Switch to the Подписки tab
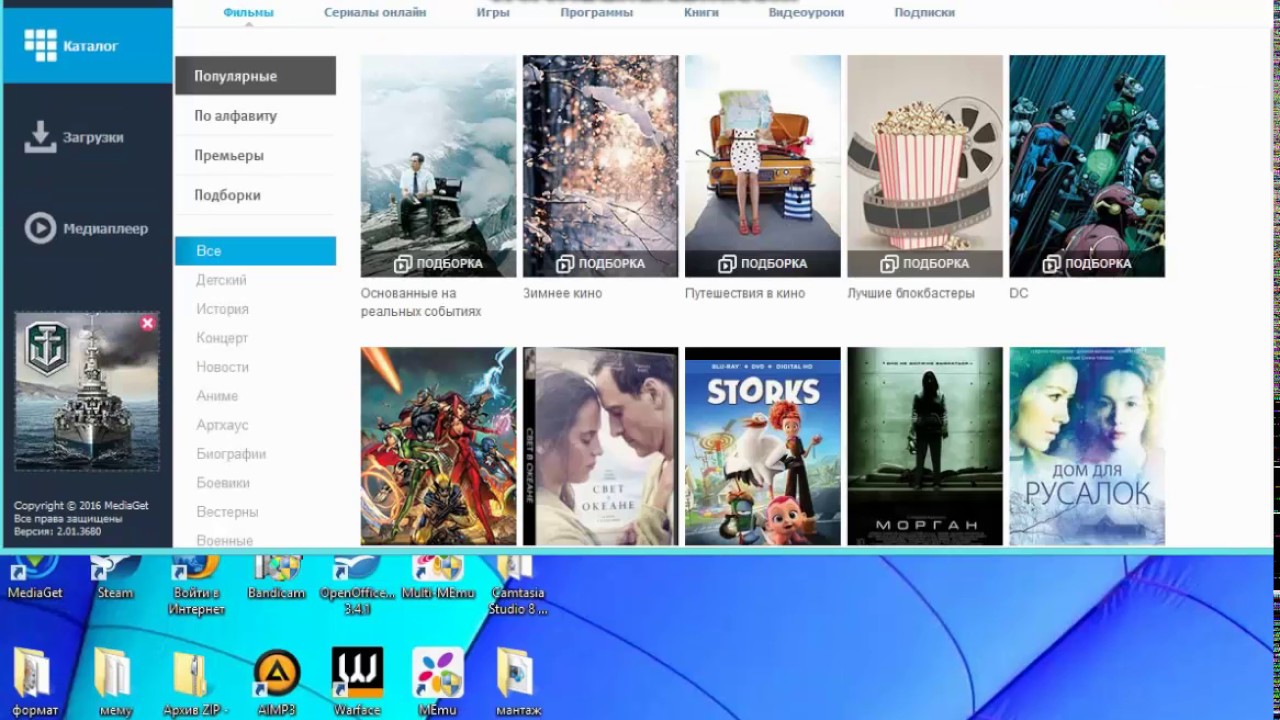 (x=924, y=13)
